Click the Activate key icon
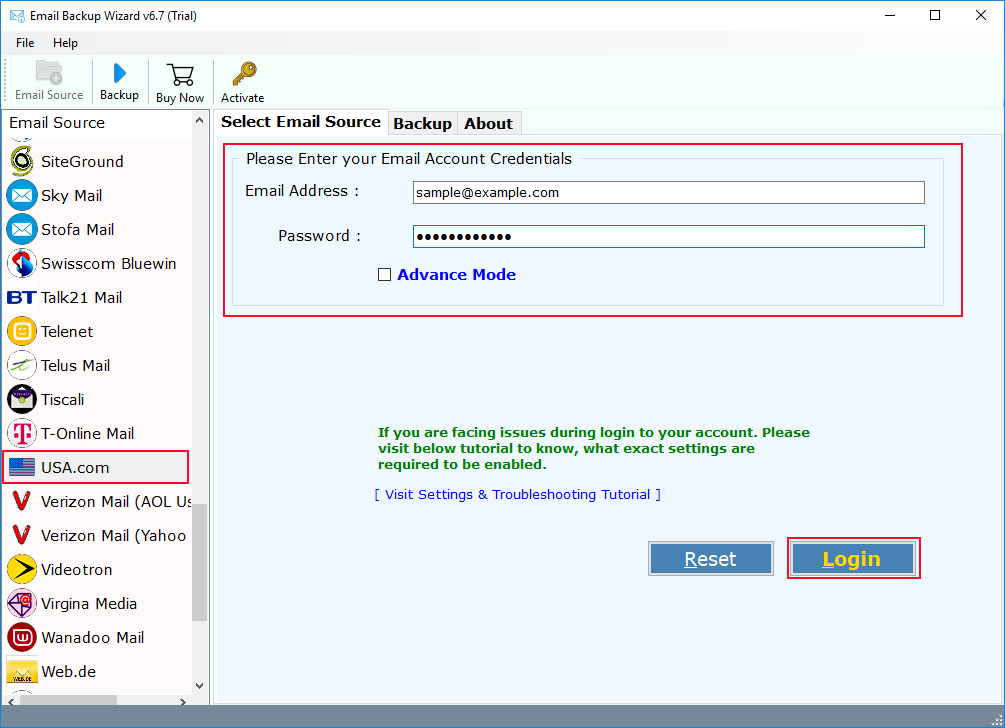Image resolution: width=1005 pixels, height=728 pixels. pos(244,74)
